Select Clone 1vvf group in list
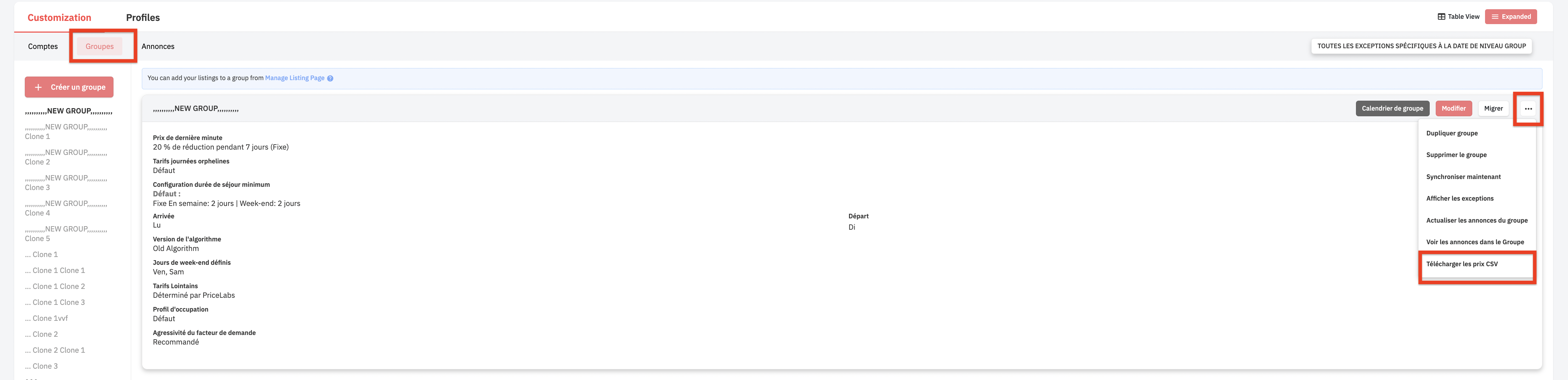1568x380 pixels. pos(46,318)
